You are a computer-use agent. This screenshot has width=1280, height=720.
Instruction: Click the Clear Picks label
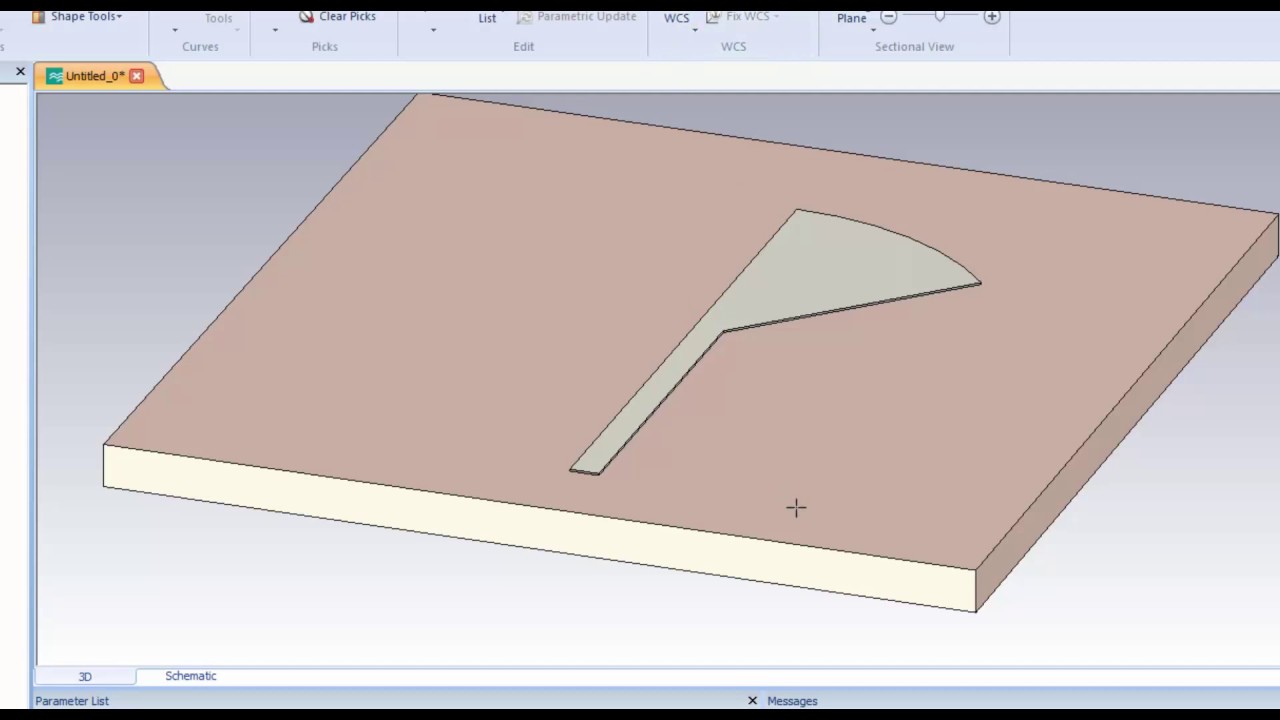click(x=347, y=17)
